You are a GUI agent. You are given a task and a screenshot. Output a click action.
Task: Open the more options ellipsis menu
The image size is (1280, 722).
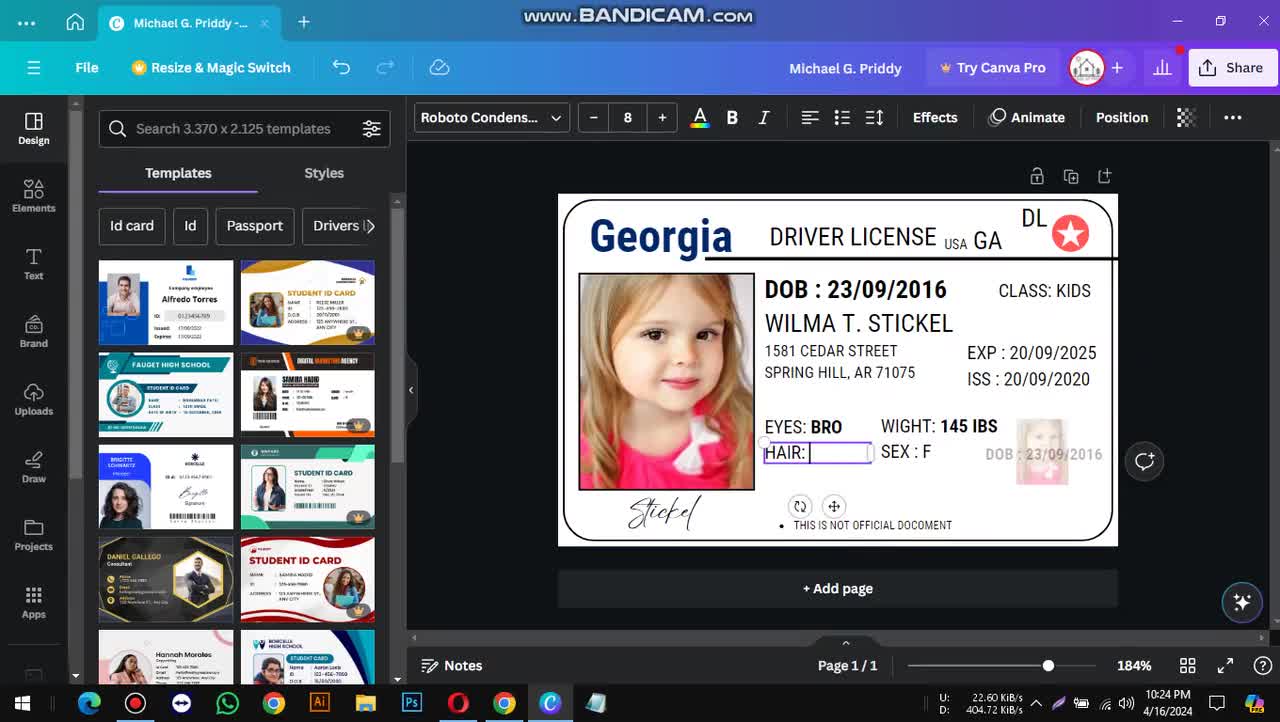pos(1233,117)
